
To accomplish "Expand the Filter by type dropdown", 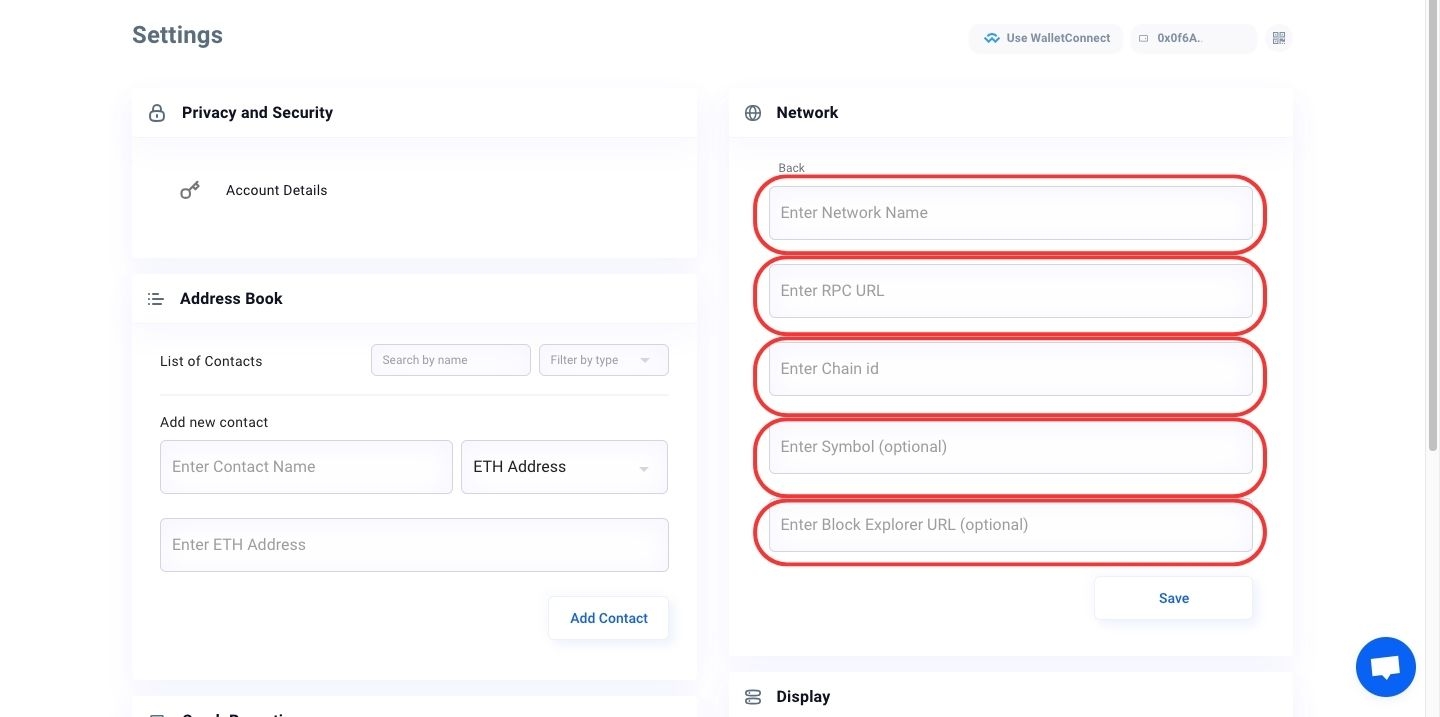I will [x=603, y=360].
